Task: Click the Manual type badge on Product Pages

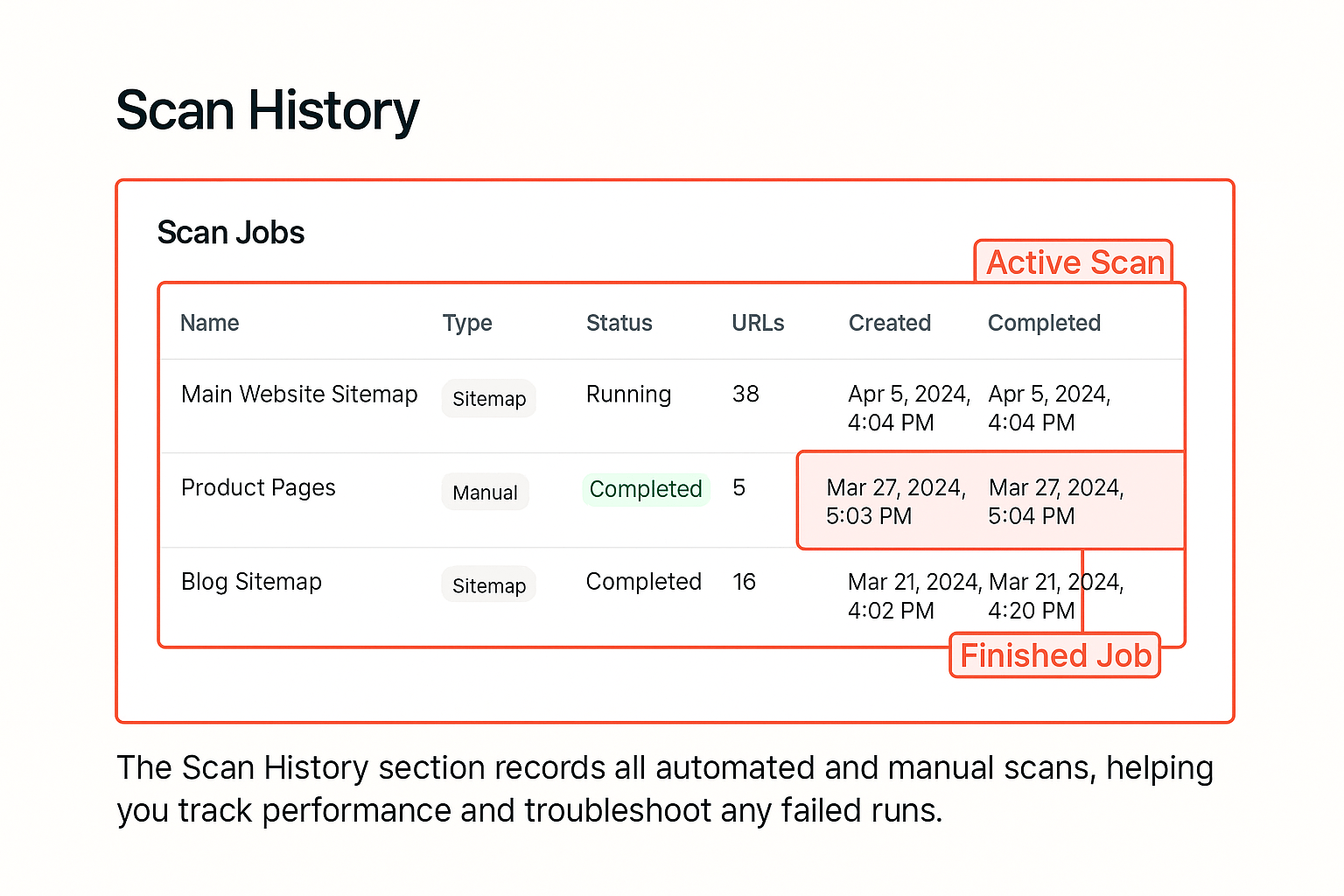Action: pos(485,492)
